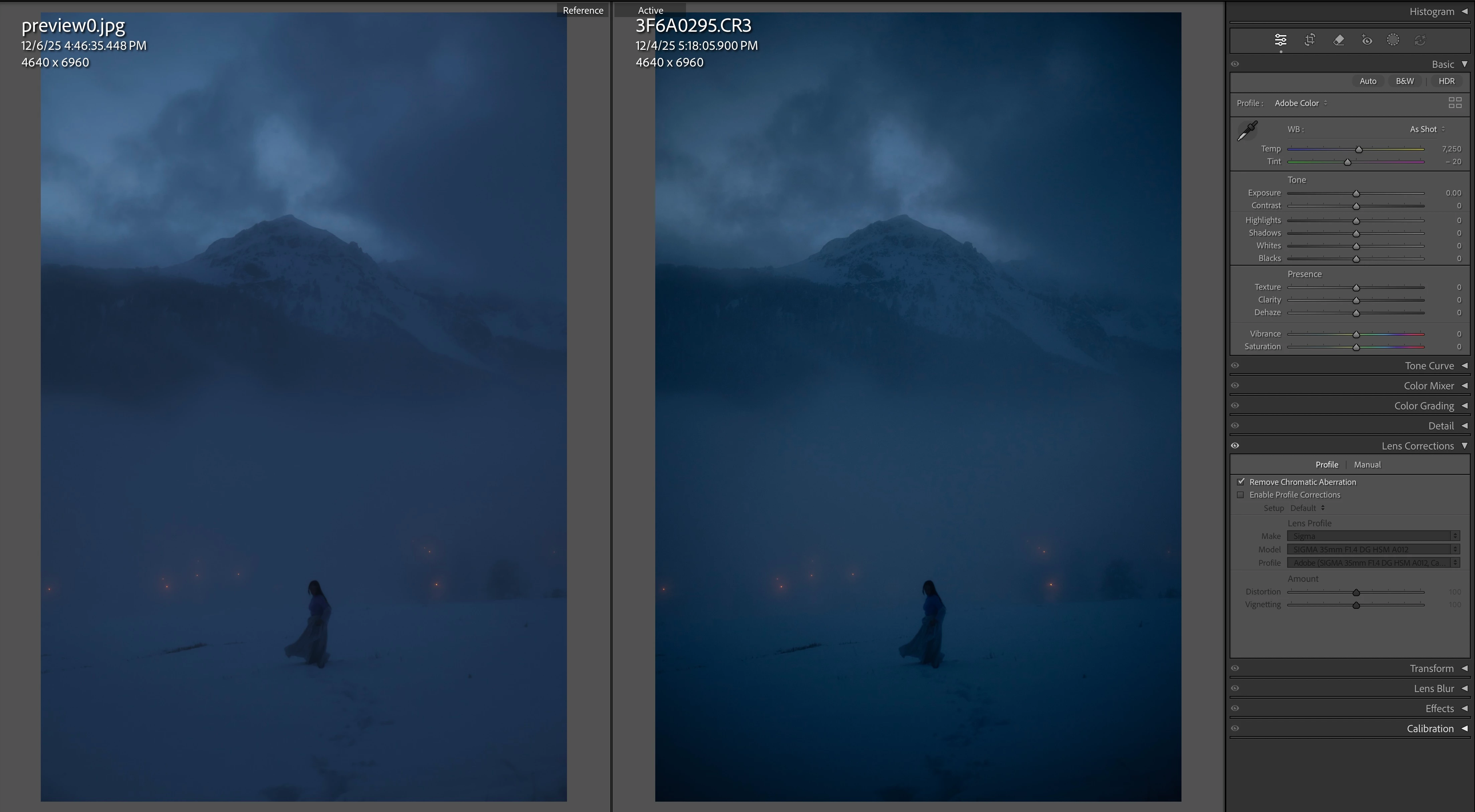Screen dimensions: 1475x812
Task: Select the Crop overlay tool
Action: pos(1310,40)
